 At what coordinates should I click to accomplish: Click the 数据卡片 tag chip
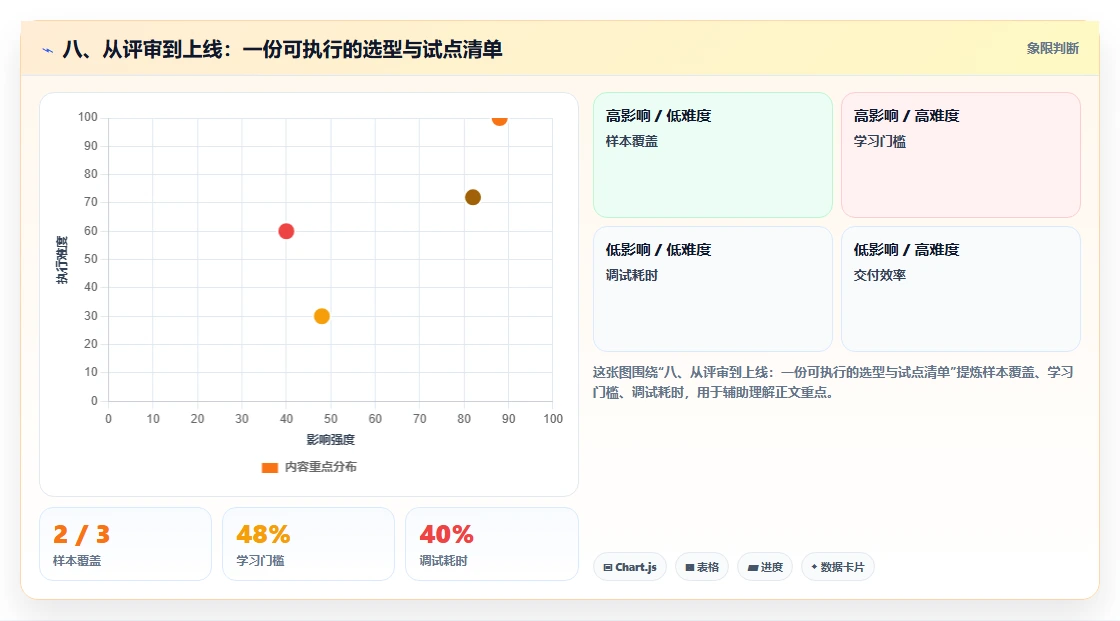pos(838,567)
